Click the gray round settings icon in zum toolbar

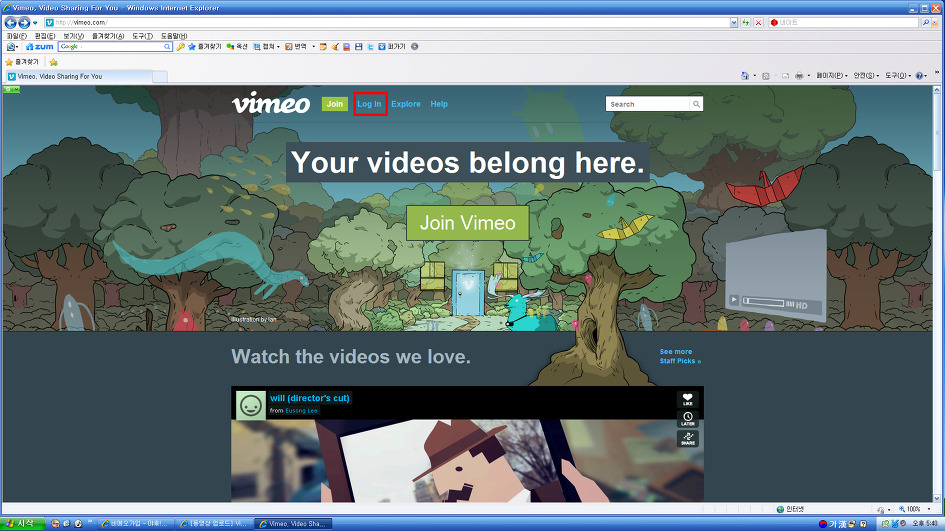click(415, 46)
